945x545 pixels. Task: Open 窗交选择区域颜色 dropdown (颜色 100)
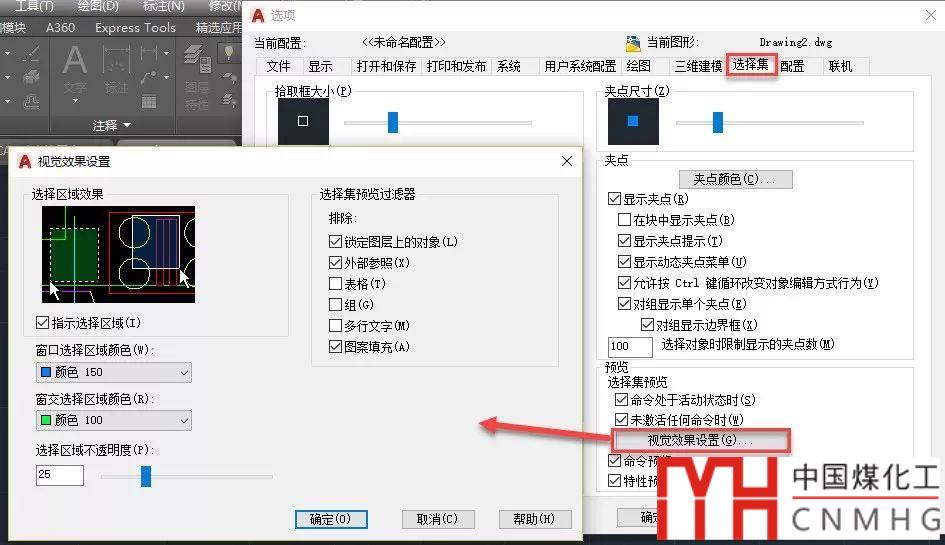114,420
